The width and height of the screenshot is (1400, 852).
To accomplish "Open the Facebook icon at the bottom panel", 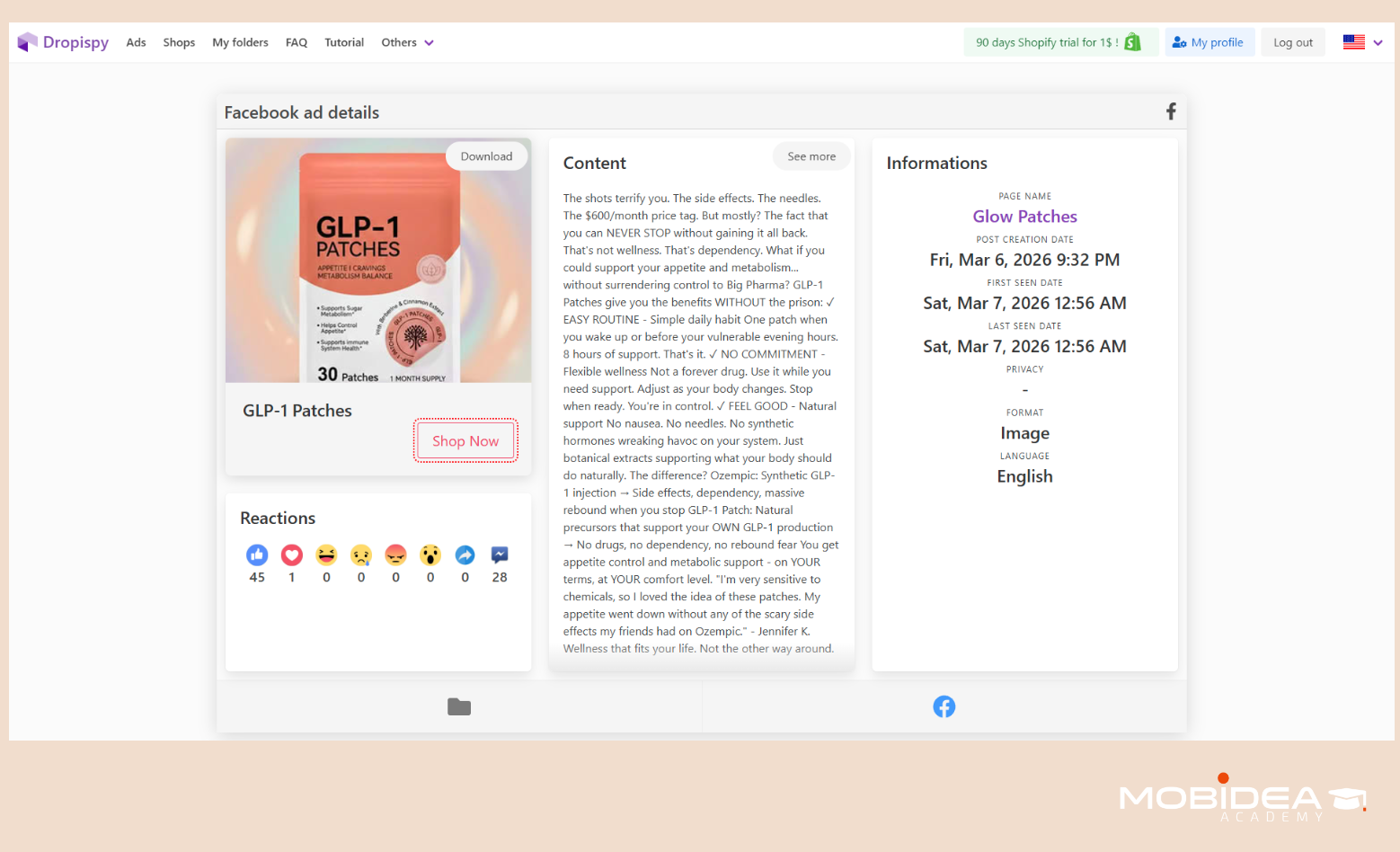I will pos(944,706).
